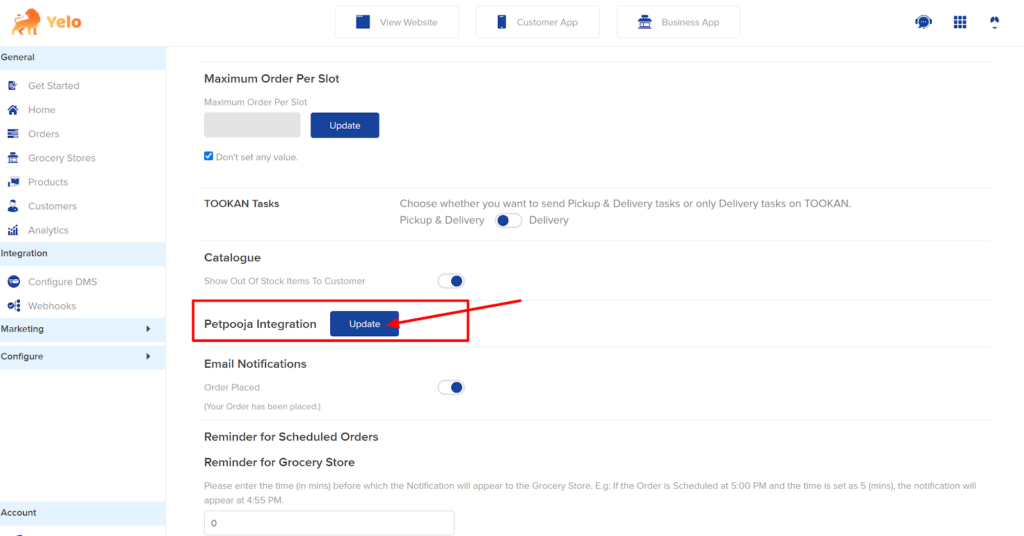Viewport: 1024px width, 536px height.
Task: Click the Catalogue heading
Action: [232, 258]
